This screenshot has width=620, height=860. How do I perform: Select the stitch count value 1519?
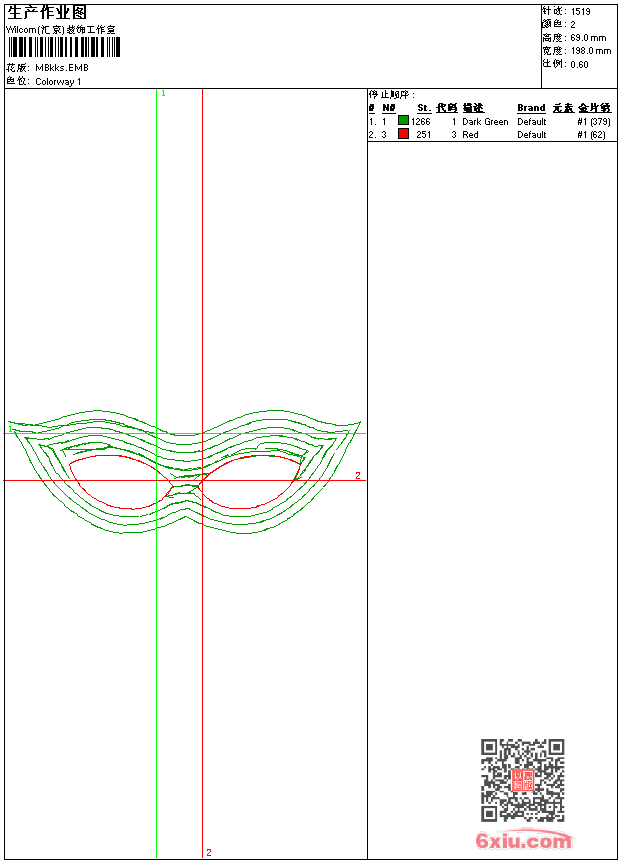coord(580,12)
